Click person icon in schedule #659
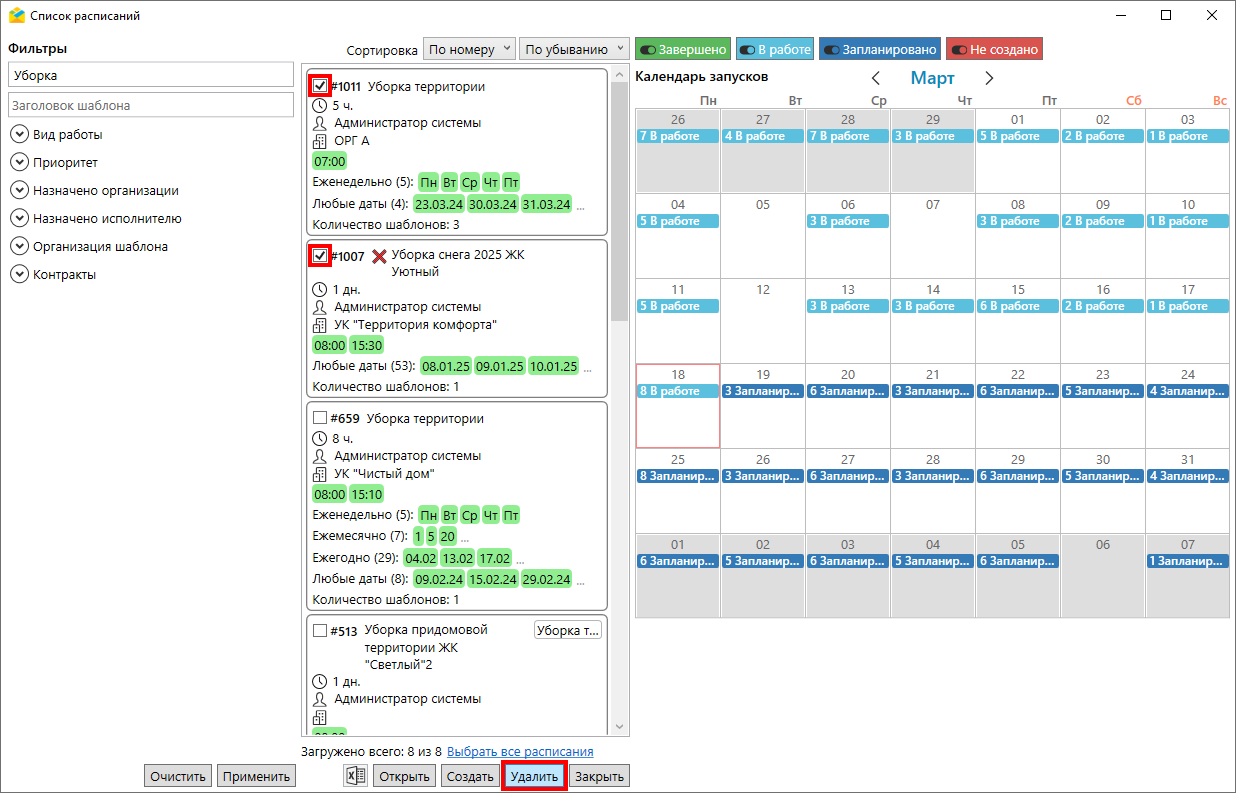This screenshot has height=793, width=1236. [x=320, y=456]
